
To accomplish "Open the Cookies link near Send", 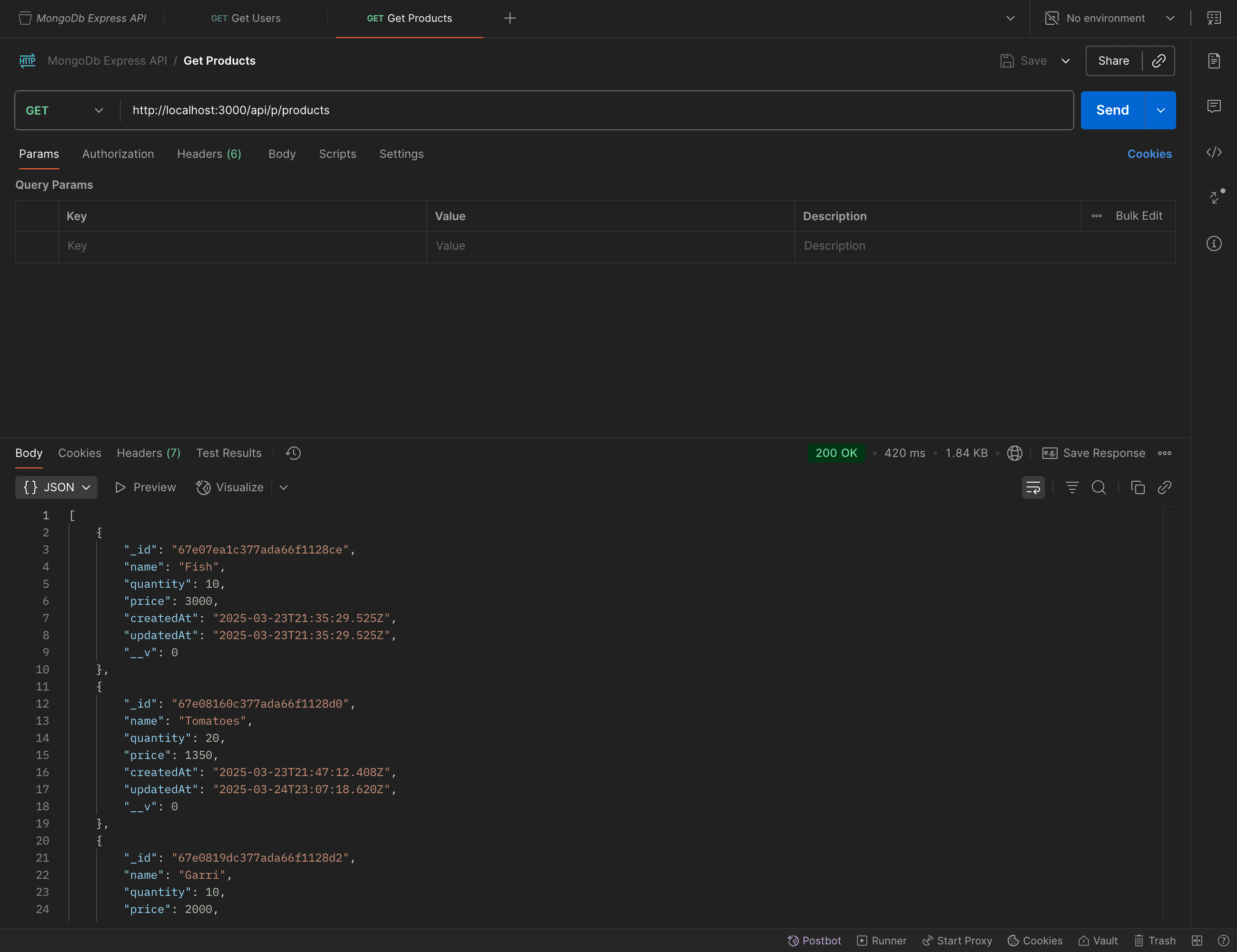I will coord(1149,154).
